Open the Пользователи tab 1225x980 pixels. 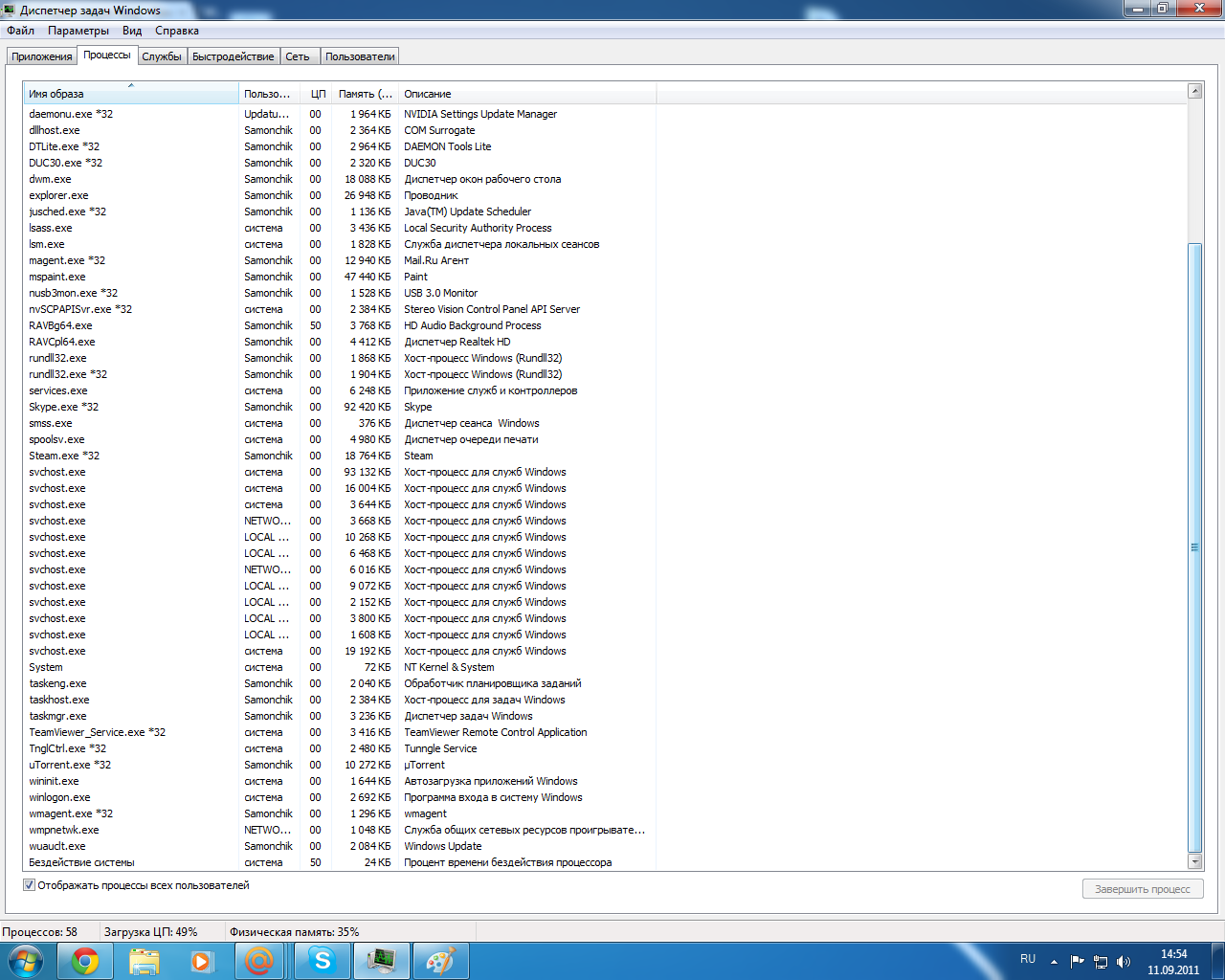click(x=360, y=56)
